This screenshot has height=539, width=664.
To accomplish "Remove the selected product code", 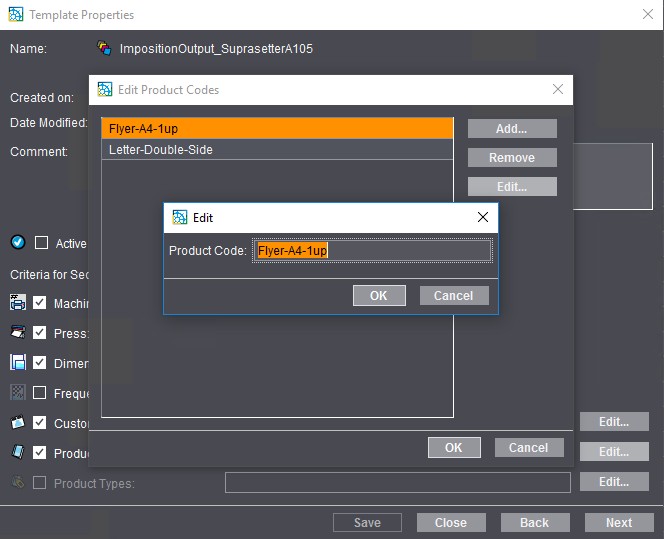I will 511,158.
